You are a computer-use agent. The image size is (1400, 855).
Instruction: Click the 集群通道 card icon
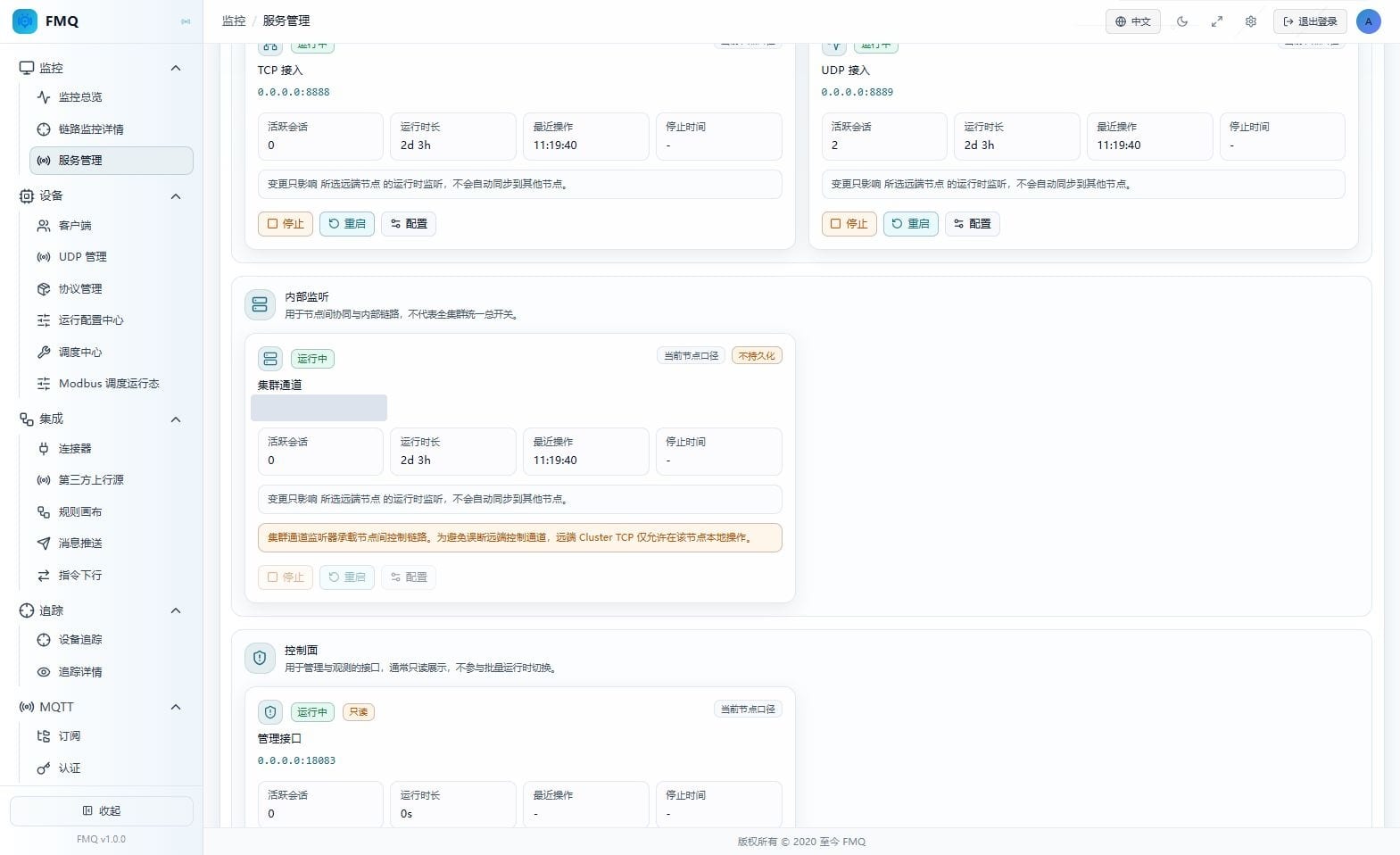click(x=270, y=359)
